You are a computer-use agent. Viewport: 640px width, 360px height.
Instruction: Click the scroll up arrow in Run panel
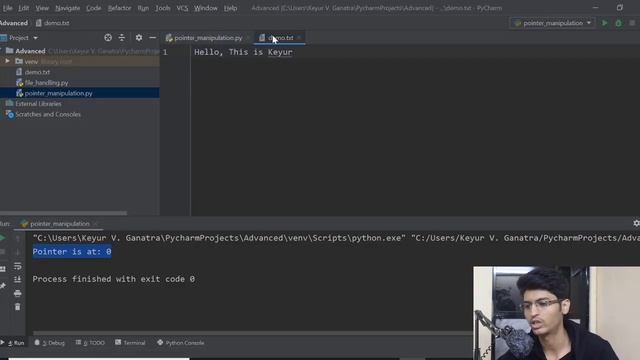18,238
